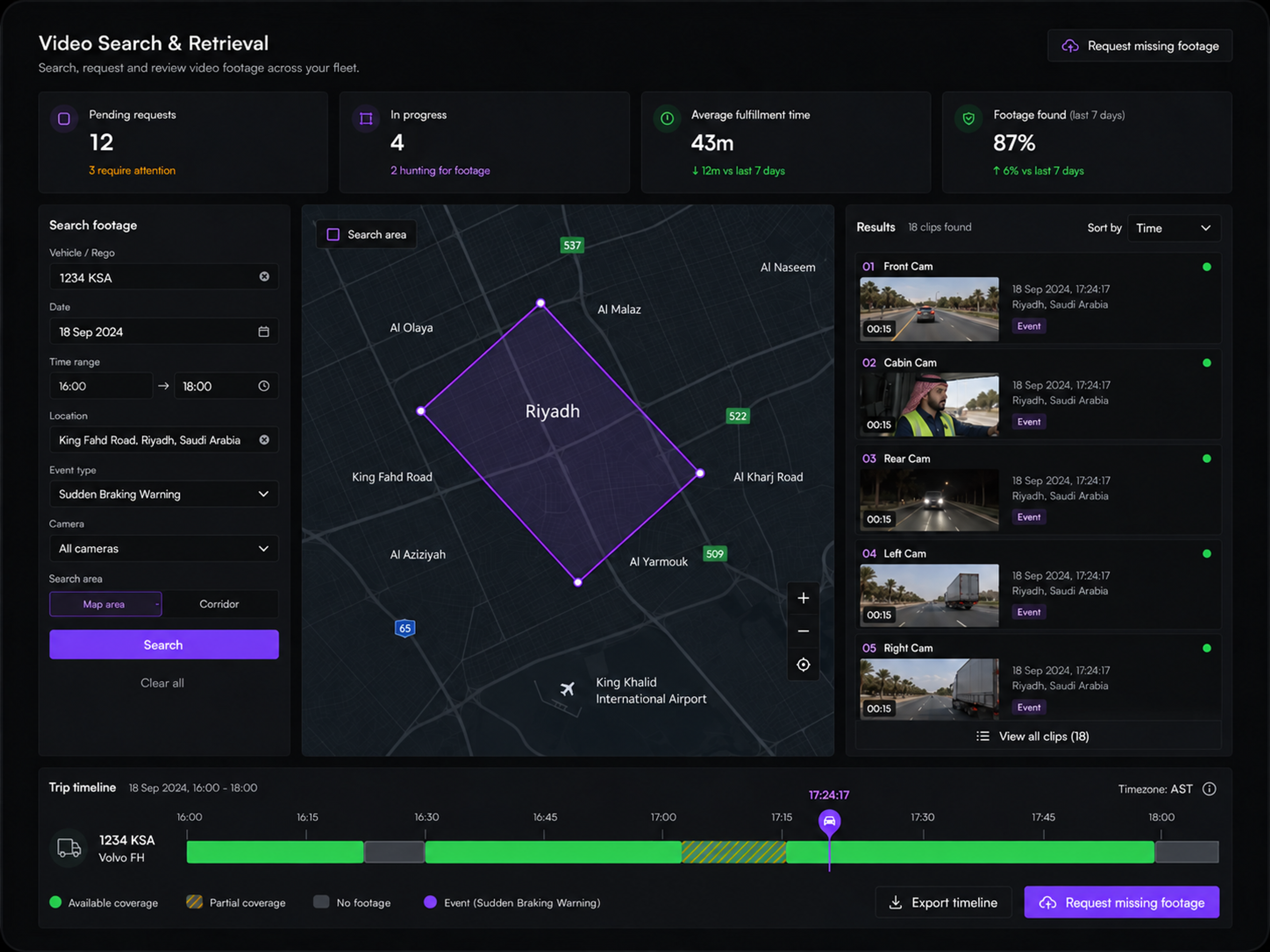
Task: Open View all clips (18)
Action: tap(1038, 736)
